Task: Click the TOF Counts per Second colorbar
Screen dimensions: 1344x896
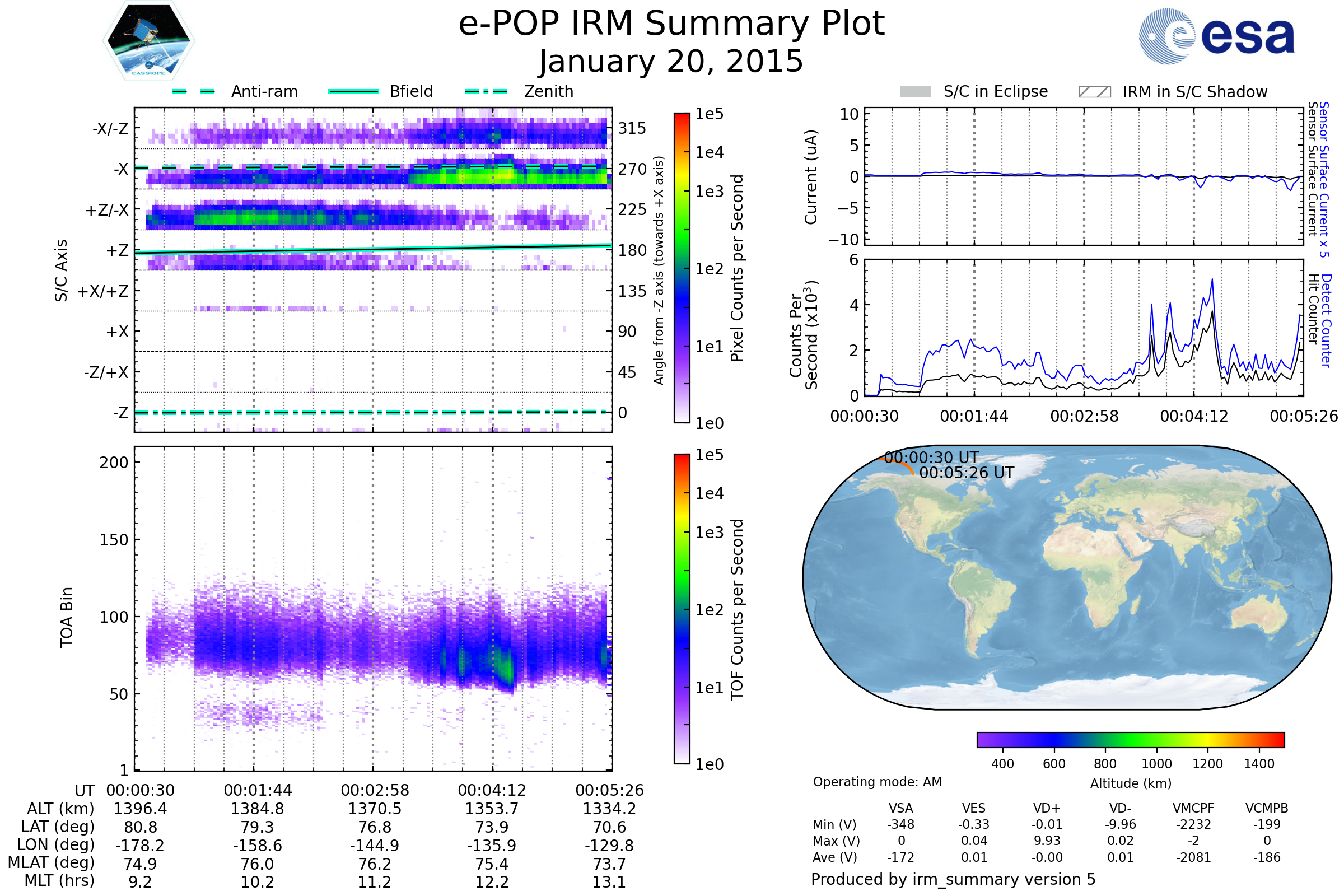Action: click(x=682, y=609)
